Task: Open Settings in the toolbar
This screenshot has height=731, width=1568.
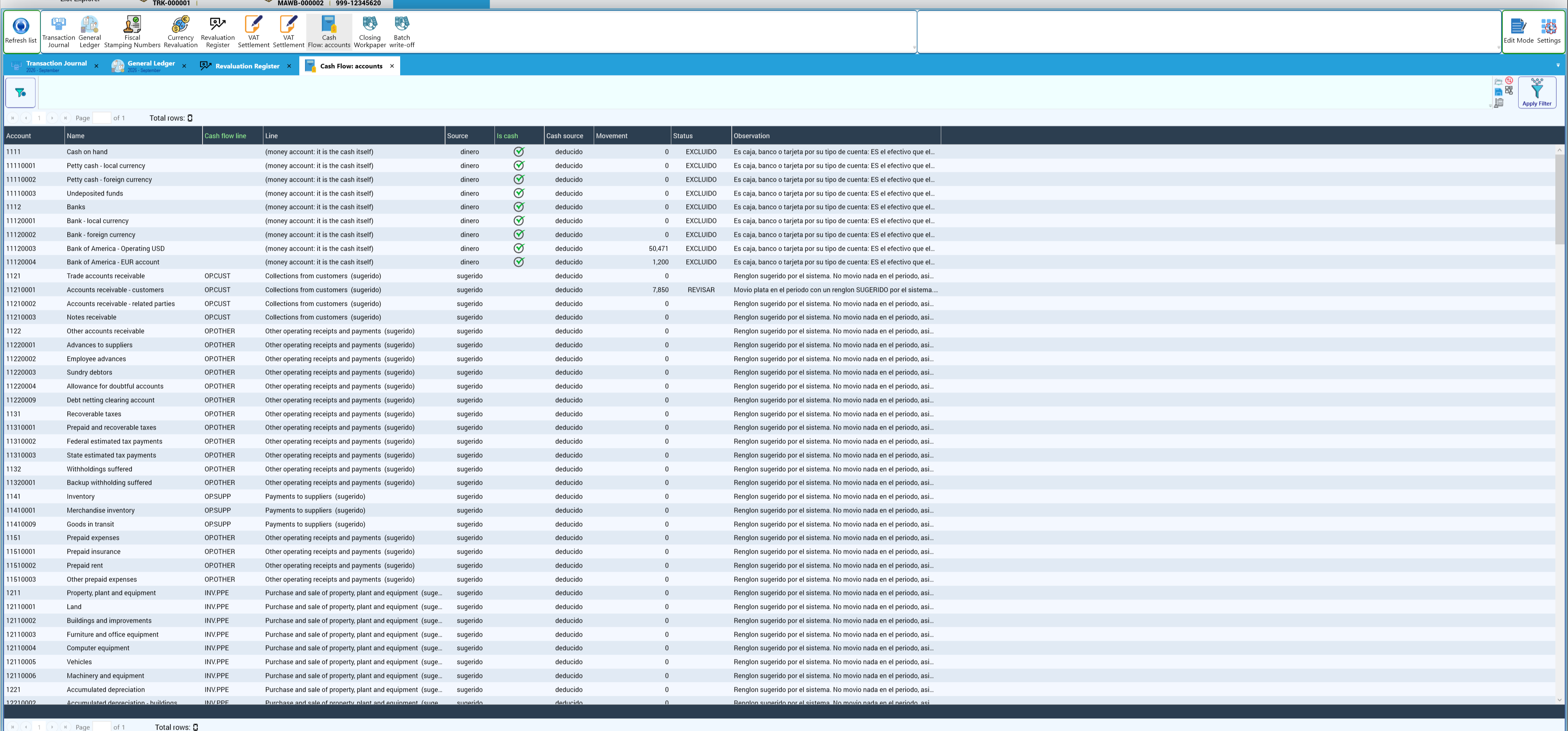Action: coord(1548,31)
